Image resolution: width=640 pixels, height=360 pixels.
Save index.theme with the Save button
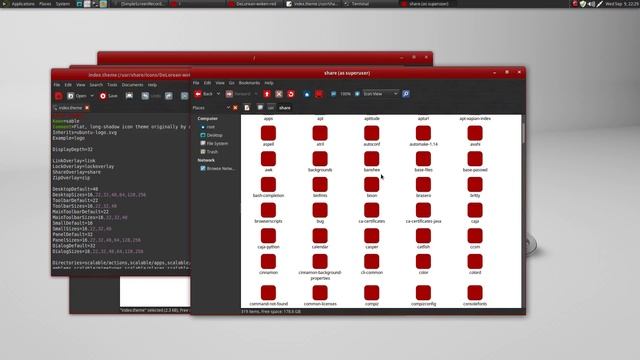tap(109, 96)
